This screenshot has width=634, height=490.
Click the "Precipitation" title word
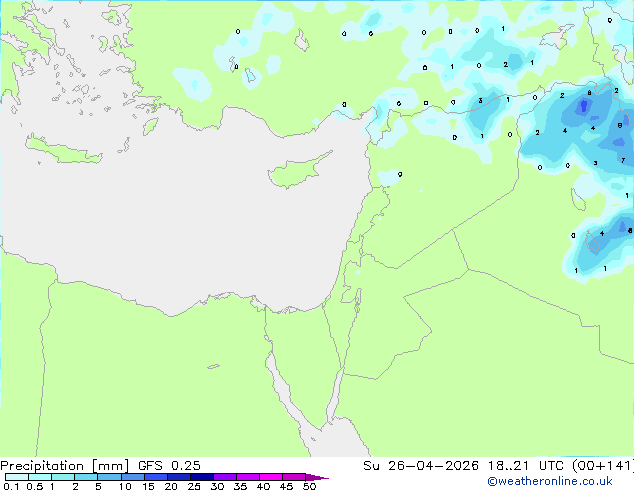(x=42, y=466)
